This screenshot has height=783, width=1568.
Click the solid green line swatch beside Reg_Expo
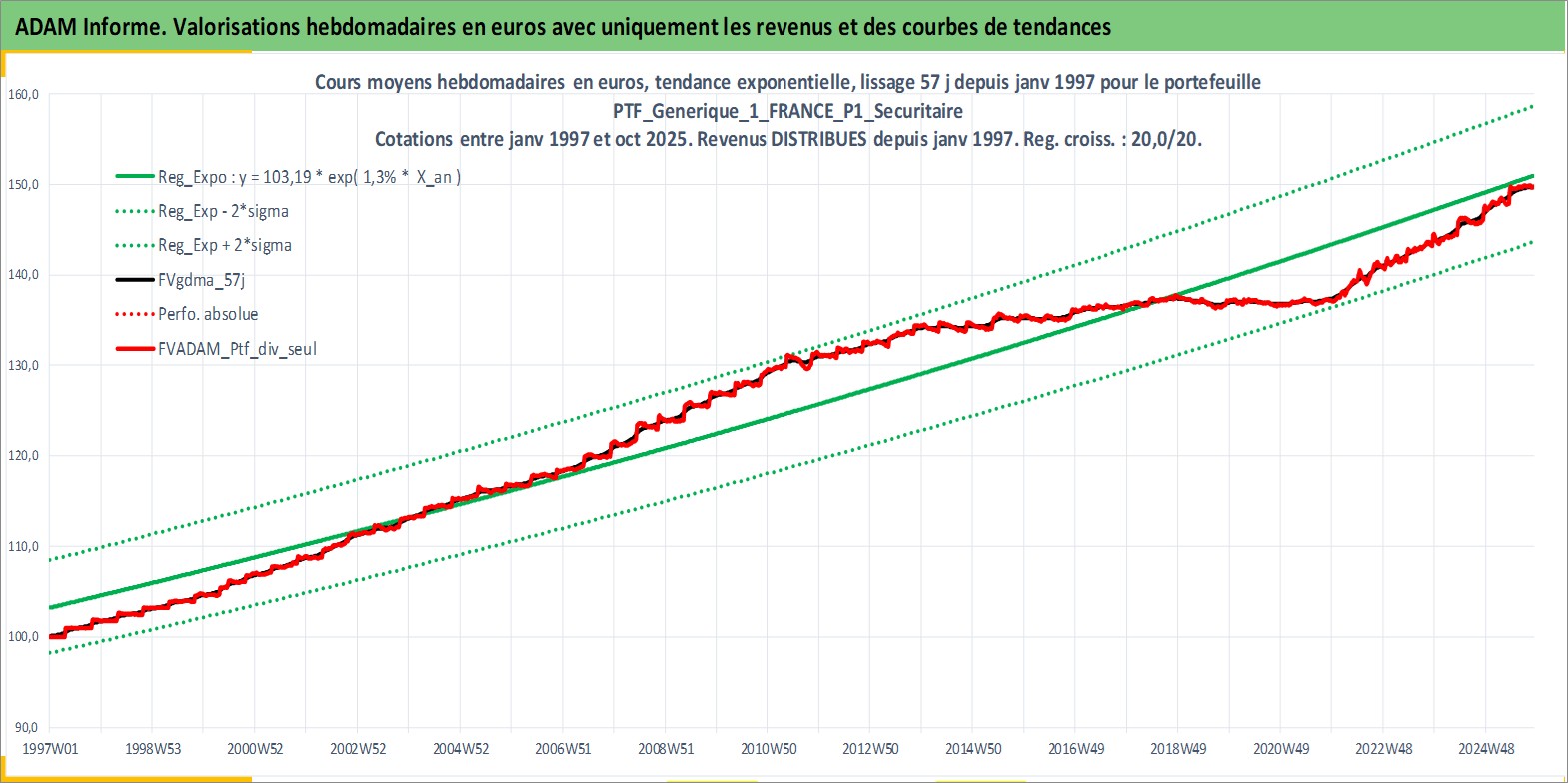tap(135, 177)
